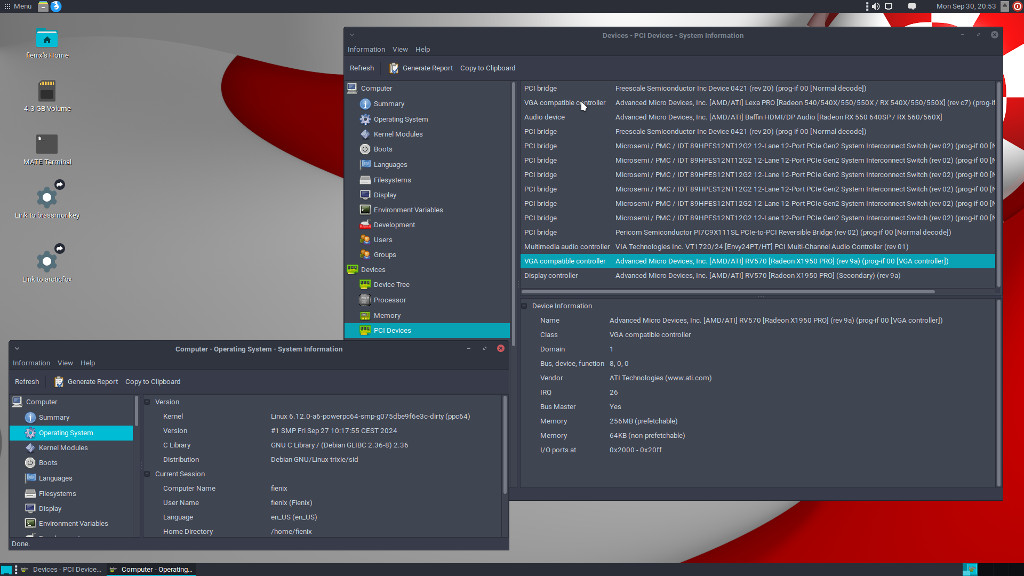Viewport: 1024px width, 576px height.
Task: Click the horizontal scrollbar of PCI device list
Action: 728,292
